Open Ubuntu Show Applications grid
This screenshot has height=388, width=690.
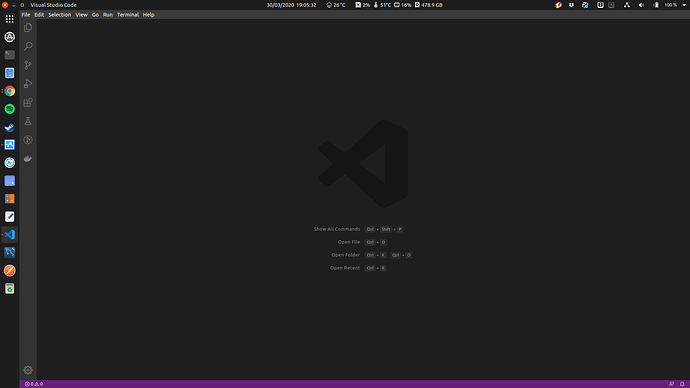(x=10, y=19)
